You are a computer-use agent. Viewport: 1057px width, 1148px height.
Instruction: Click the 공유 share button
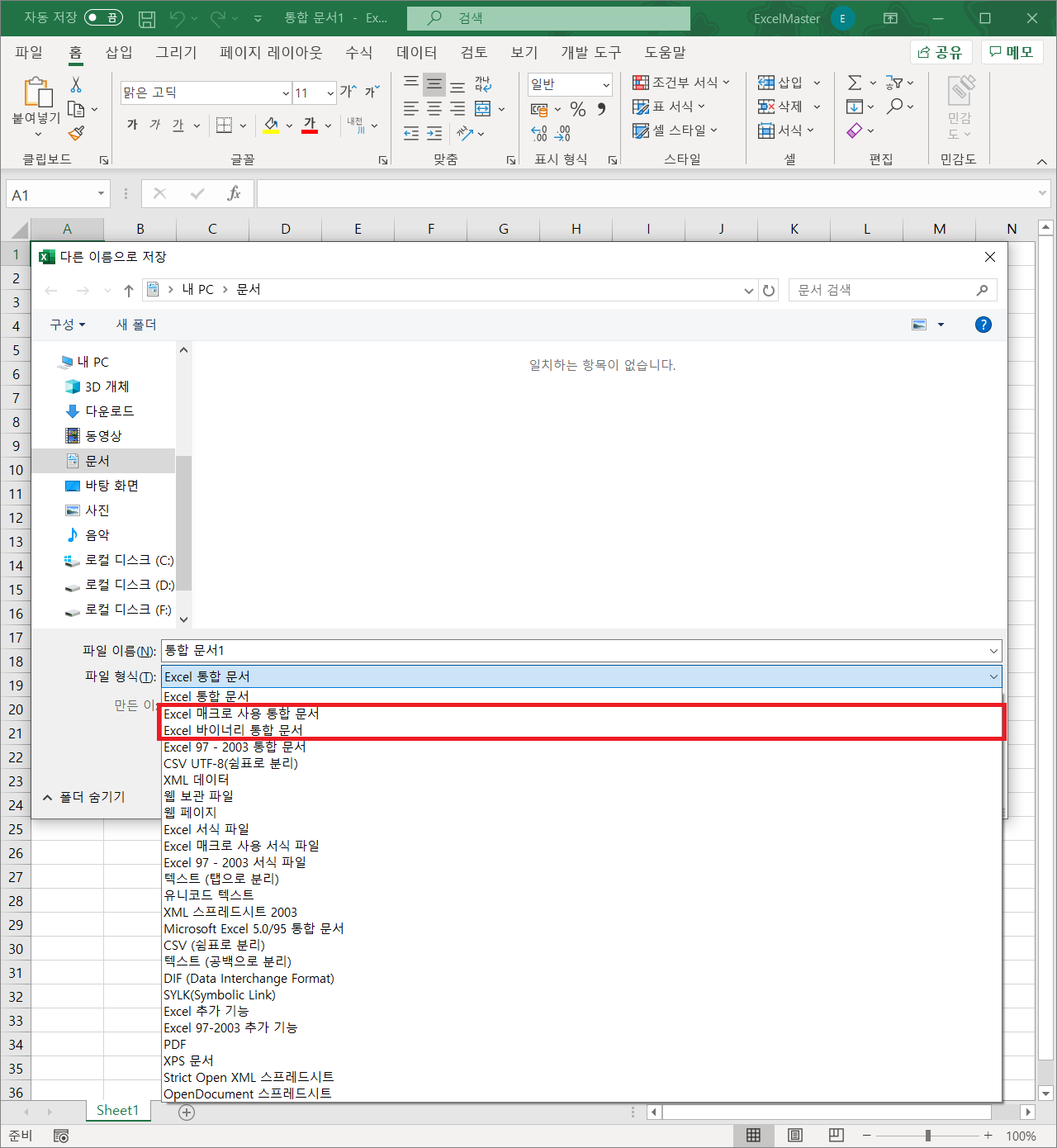(941, 52)
